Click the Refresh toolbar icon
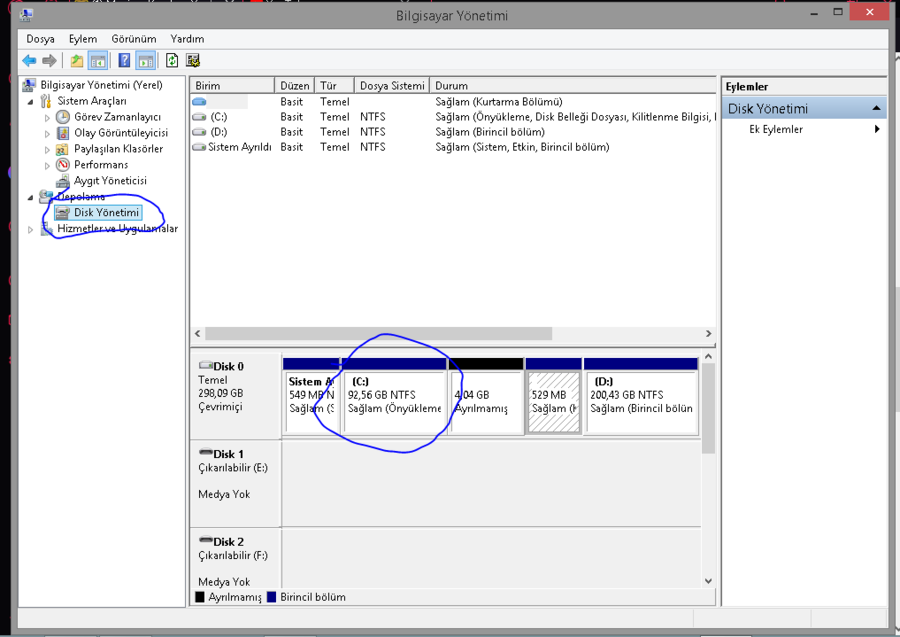 172,60
